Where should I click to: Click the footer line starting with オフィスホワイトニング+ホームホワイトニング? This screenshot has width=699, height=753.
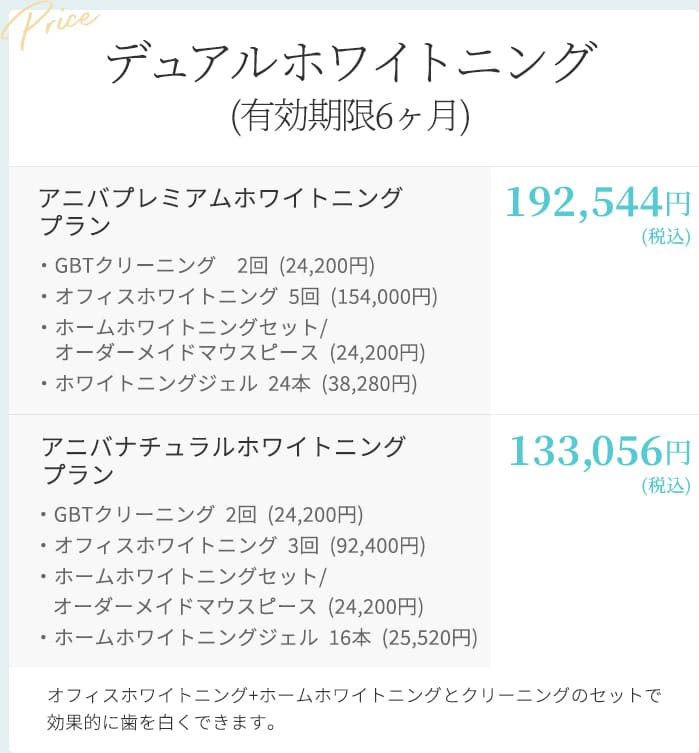(x=354, y=695)
